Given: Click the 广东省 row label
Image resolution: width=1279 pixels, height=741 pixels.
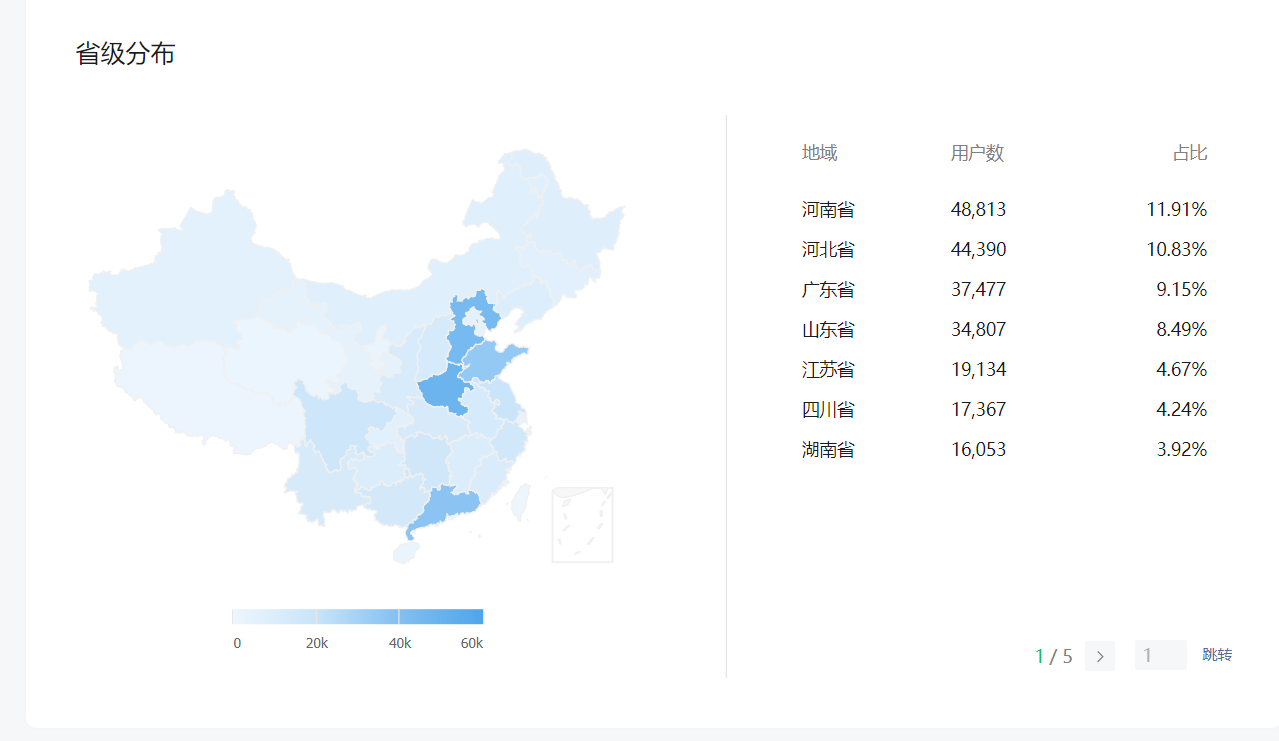Looking at the screenshot, I should [828, 290].
